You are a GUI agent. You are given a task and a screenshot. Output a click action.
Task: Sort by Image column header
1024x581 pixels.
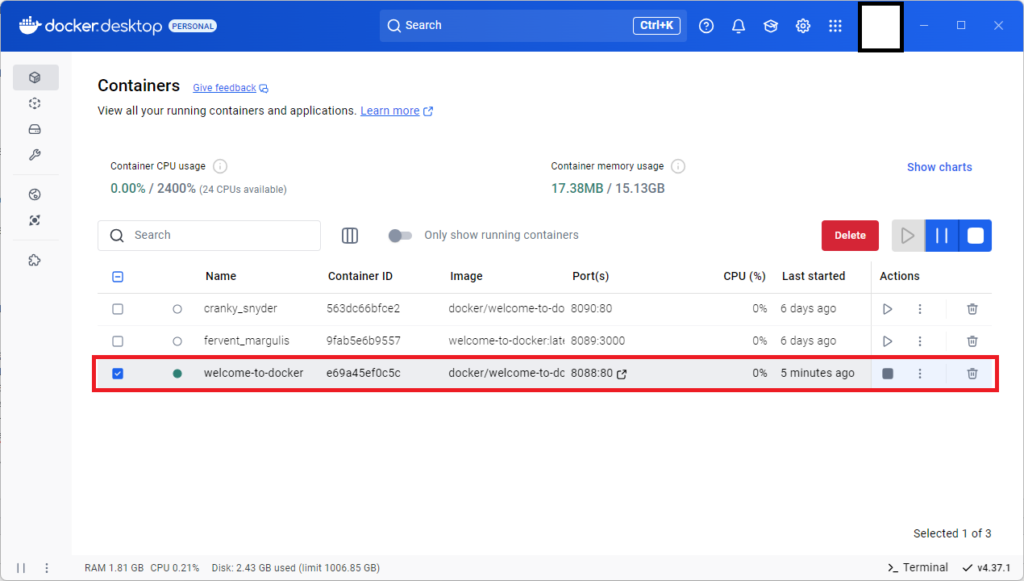pos(466,277)
